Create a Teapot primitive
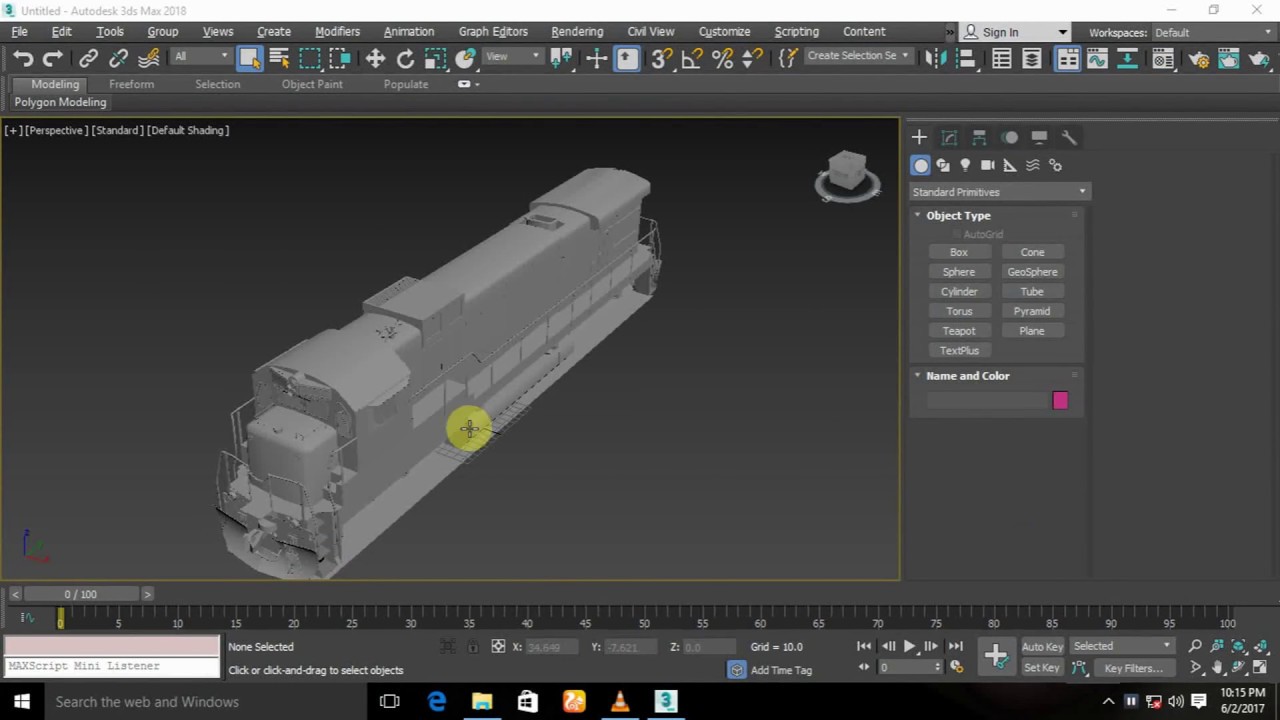 coord(959,331)
